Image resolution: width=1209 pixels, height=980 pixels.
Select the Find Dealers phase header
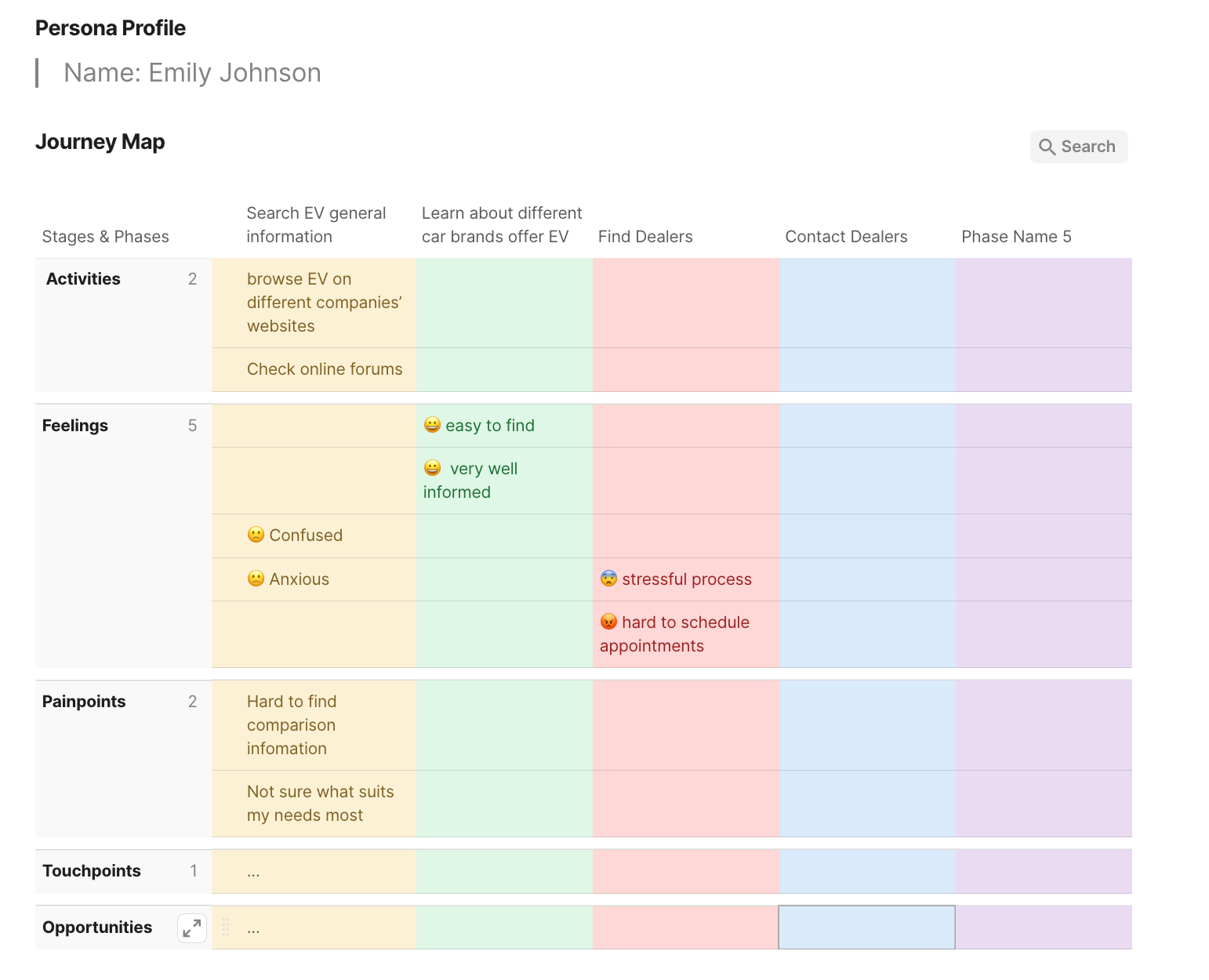click(645, 237)
